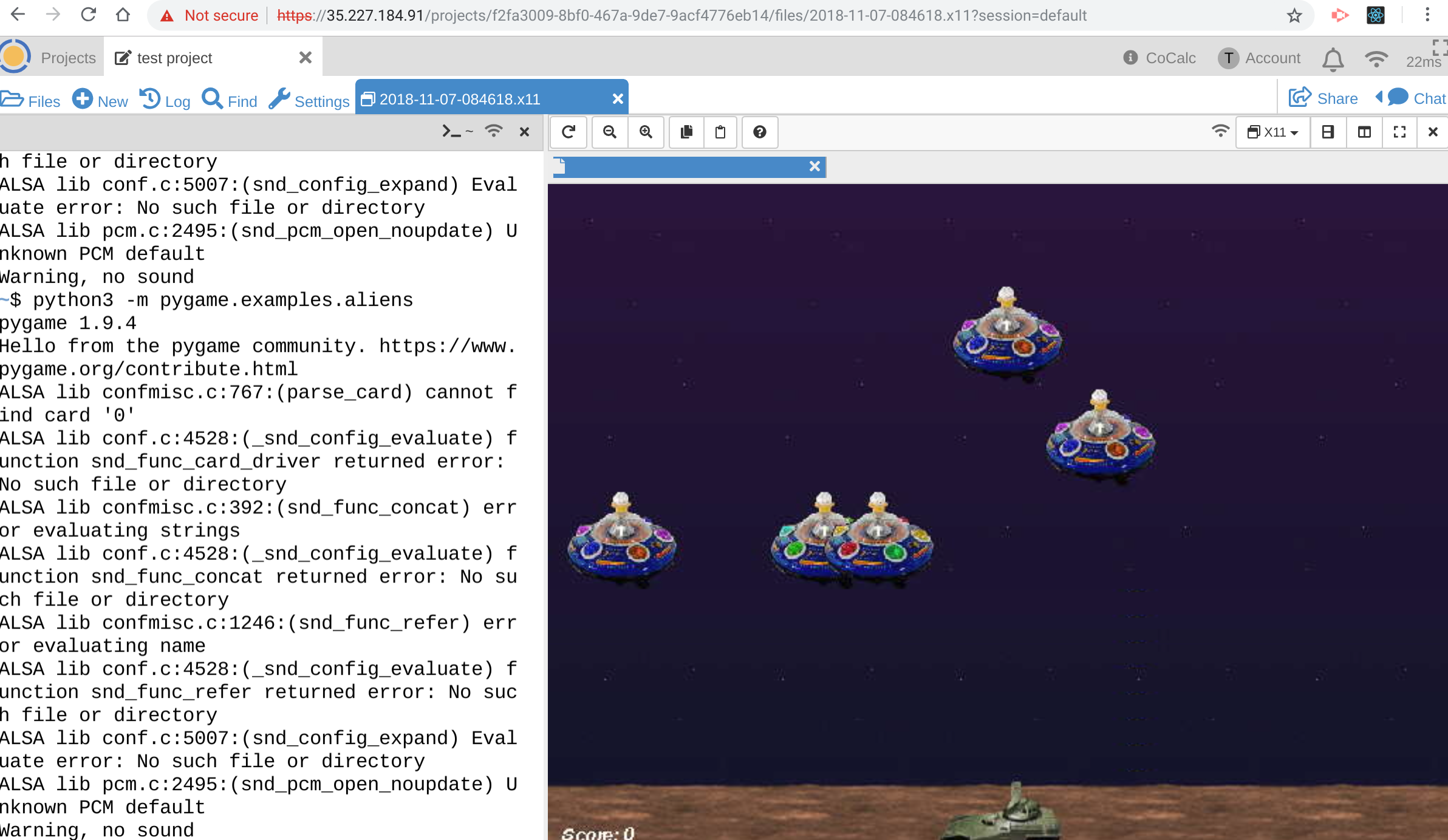
Task: Click the X11 reload icon
Action: [569, 132]
